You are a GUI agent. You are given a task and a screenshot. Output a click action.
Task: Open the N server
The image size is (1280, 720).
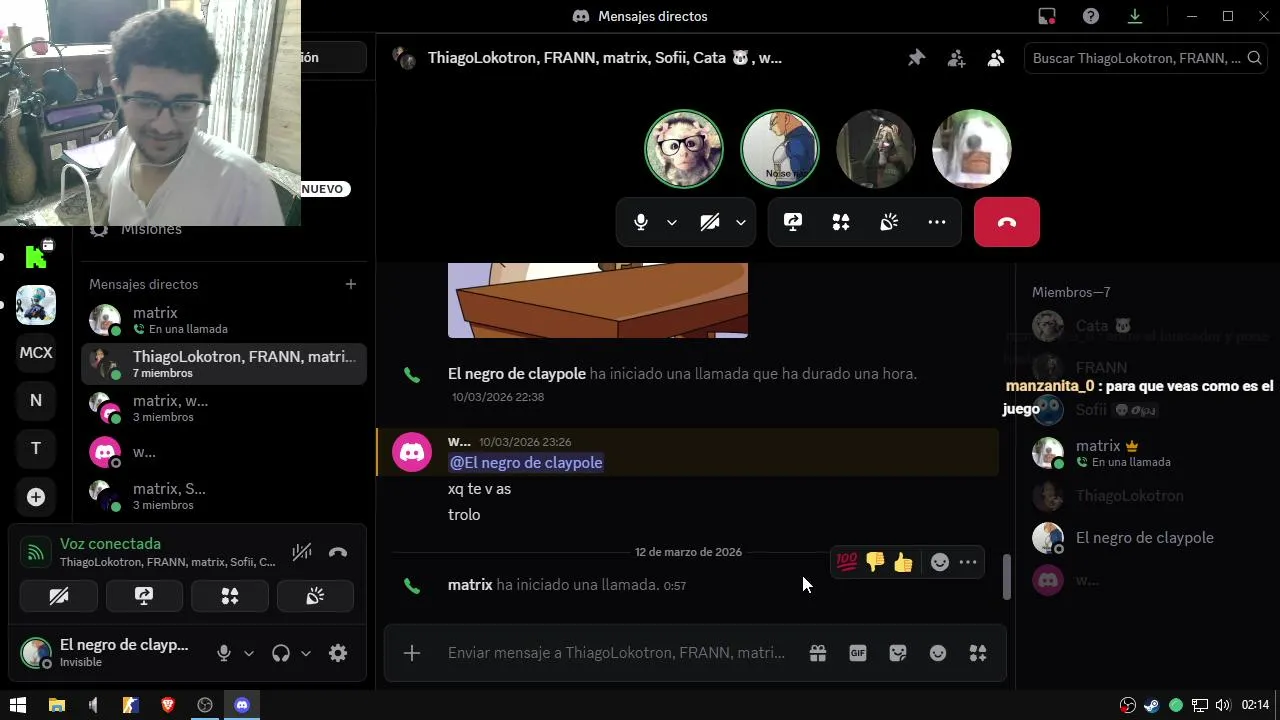pyautogui.click(x=36, y=400)
